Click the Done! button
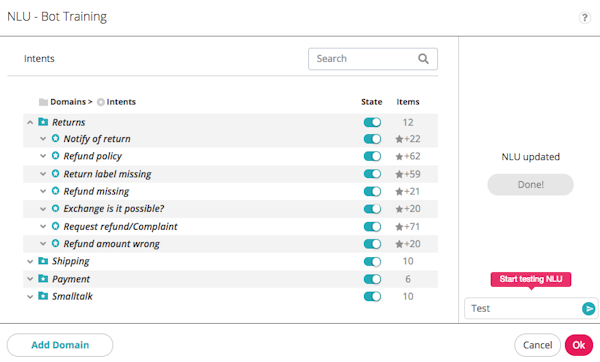 [x=530, y=184]
